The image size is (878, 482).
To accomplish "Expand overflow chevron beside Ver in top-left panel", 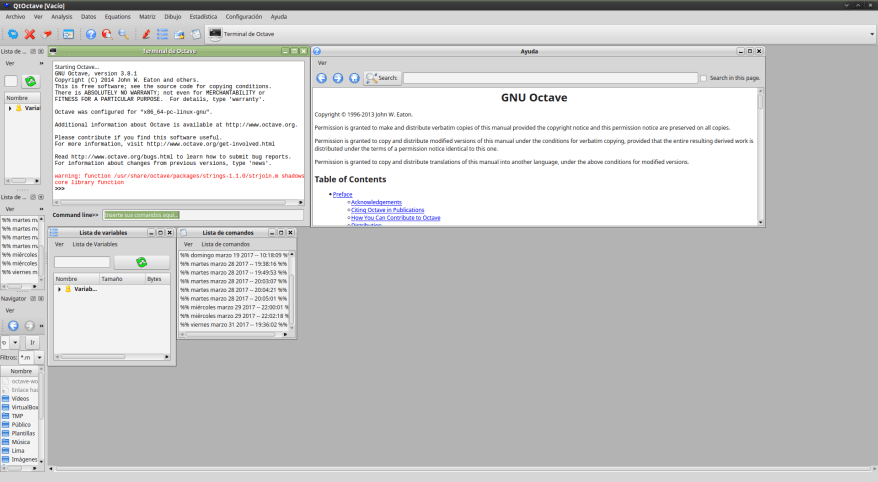I will (x=41, y=63).
